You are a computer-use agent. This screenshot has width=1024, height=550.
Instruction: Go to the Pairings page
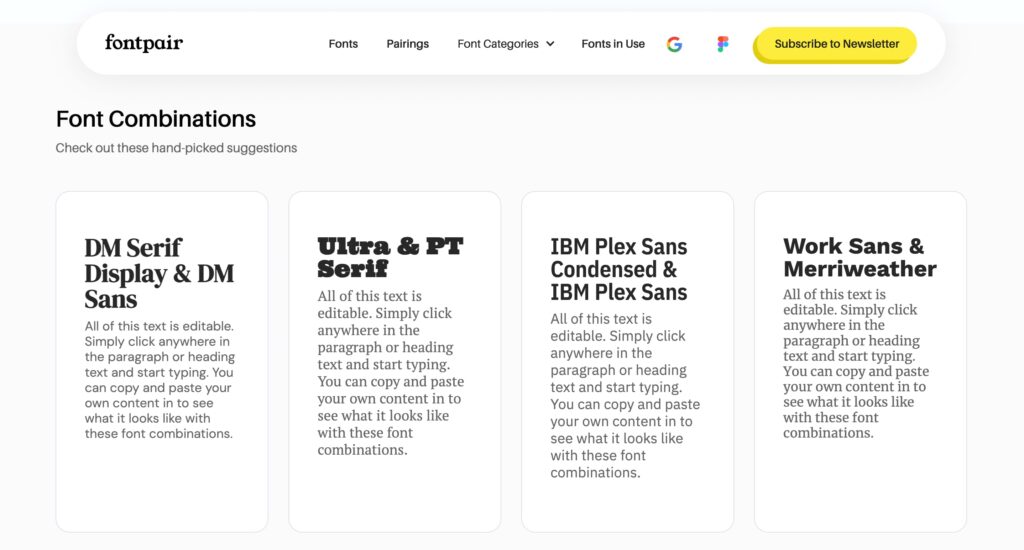(408, 44)
